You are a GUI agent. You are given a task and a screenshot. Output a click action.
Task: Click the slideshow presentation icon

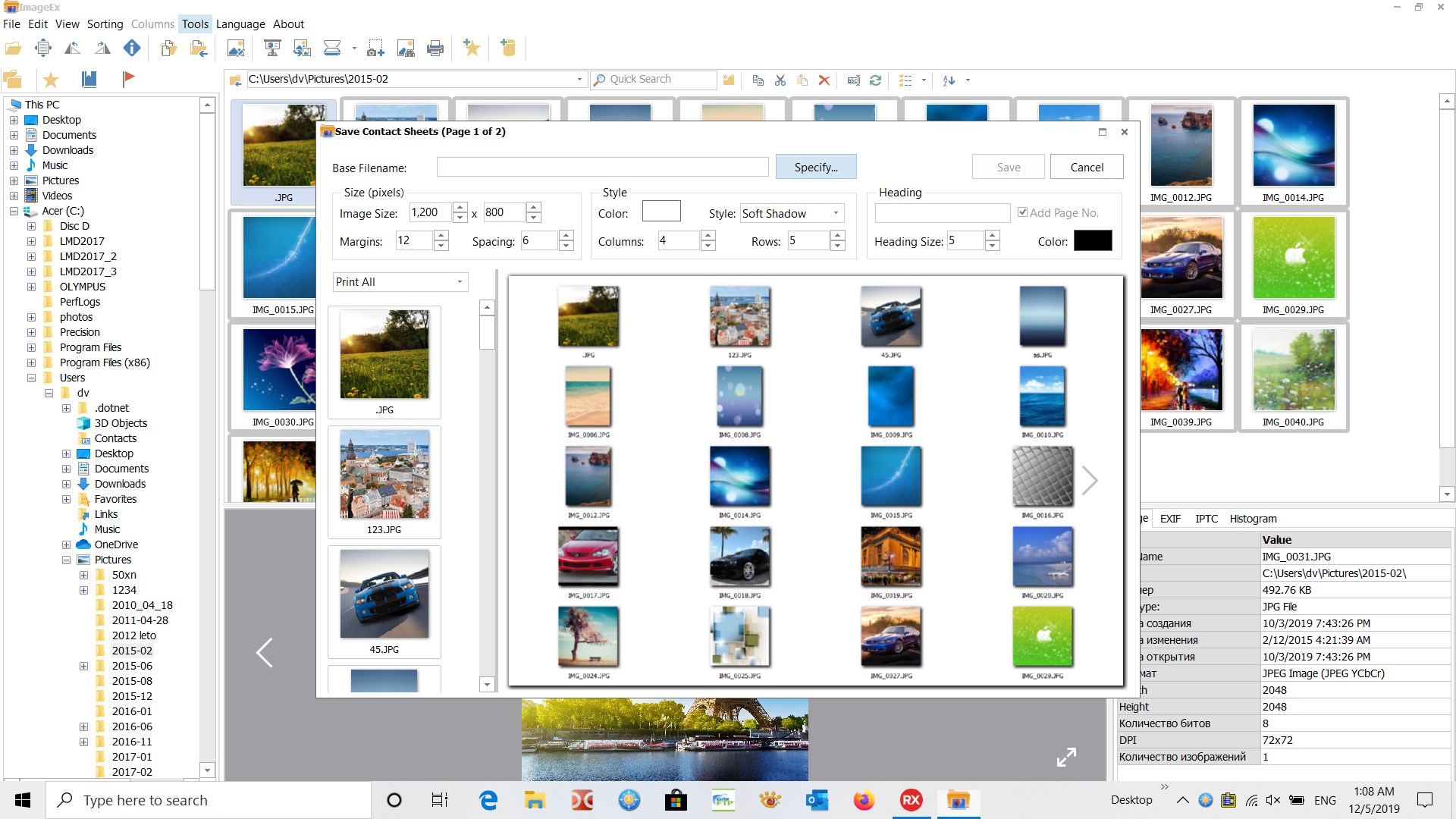click(272, 49)
